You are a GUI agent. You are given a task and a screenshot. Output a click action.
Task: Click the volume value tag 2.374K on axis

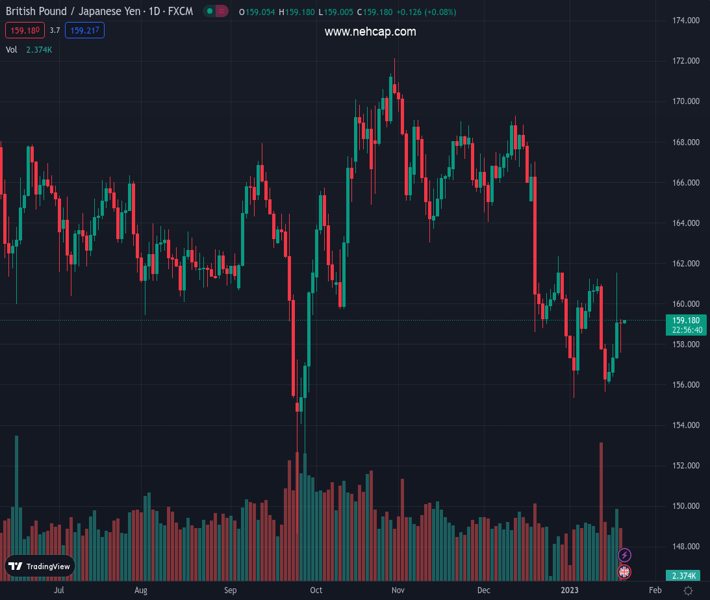(x=685, y=576)
